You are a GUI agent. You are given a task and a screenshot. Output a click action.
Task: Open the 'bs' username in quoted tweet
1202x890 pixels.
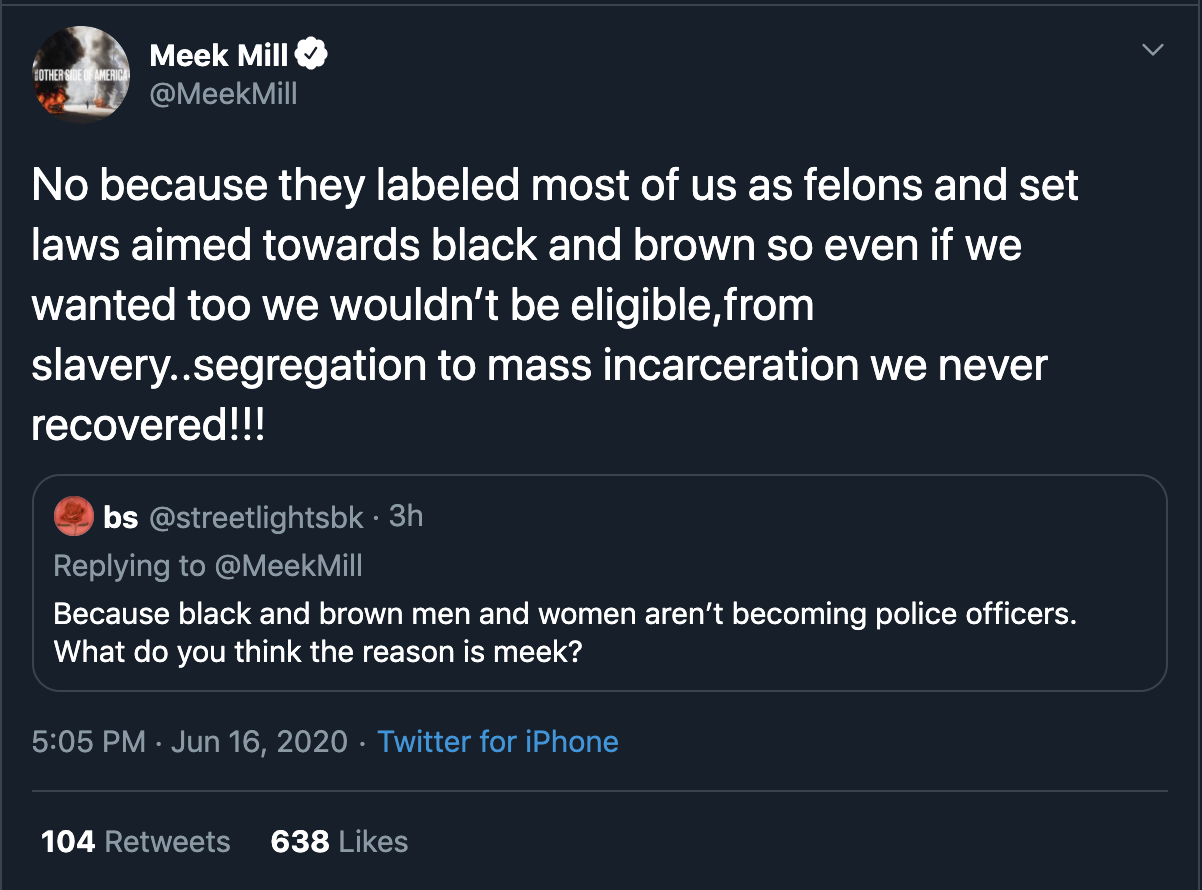[121, 516]
